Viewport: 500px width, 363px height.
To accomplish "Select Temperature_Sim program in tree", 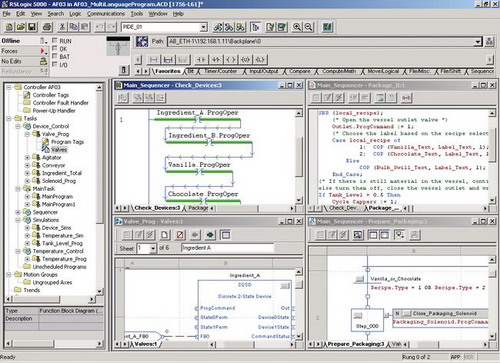I will click(x=63, y=236).
